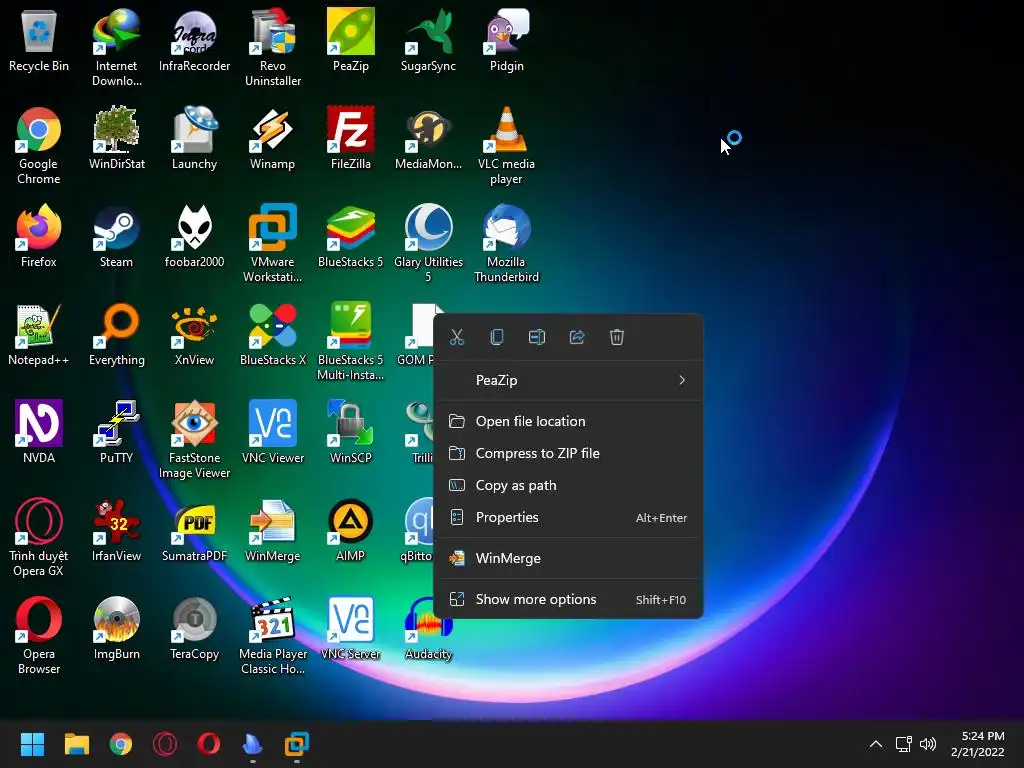Select the IrfanView desktop shortcut

(x=116, y=530)
